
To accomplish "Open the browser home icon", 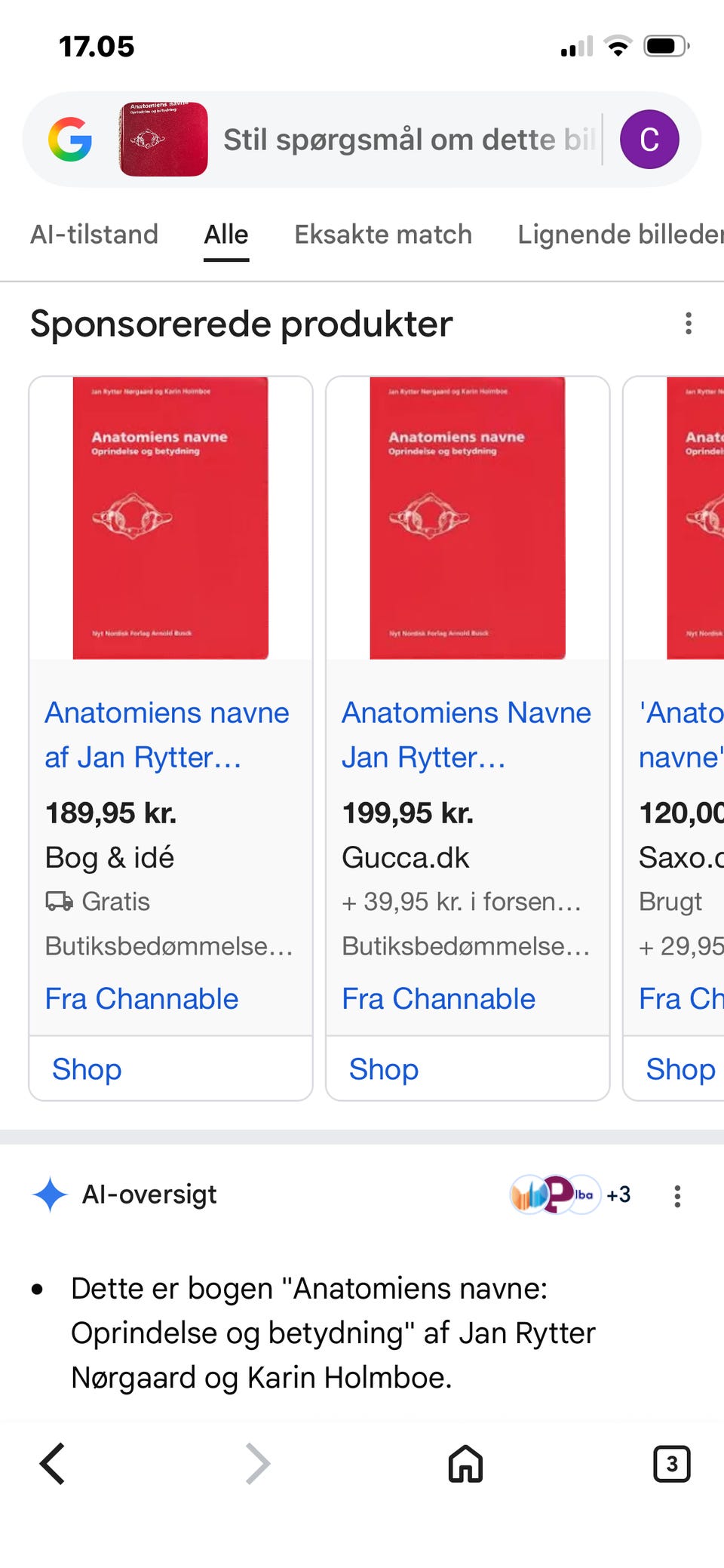I will [x=465, y=1464].
